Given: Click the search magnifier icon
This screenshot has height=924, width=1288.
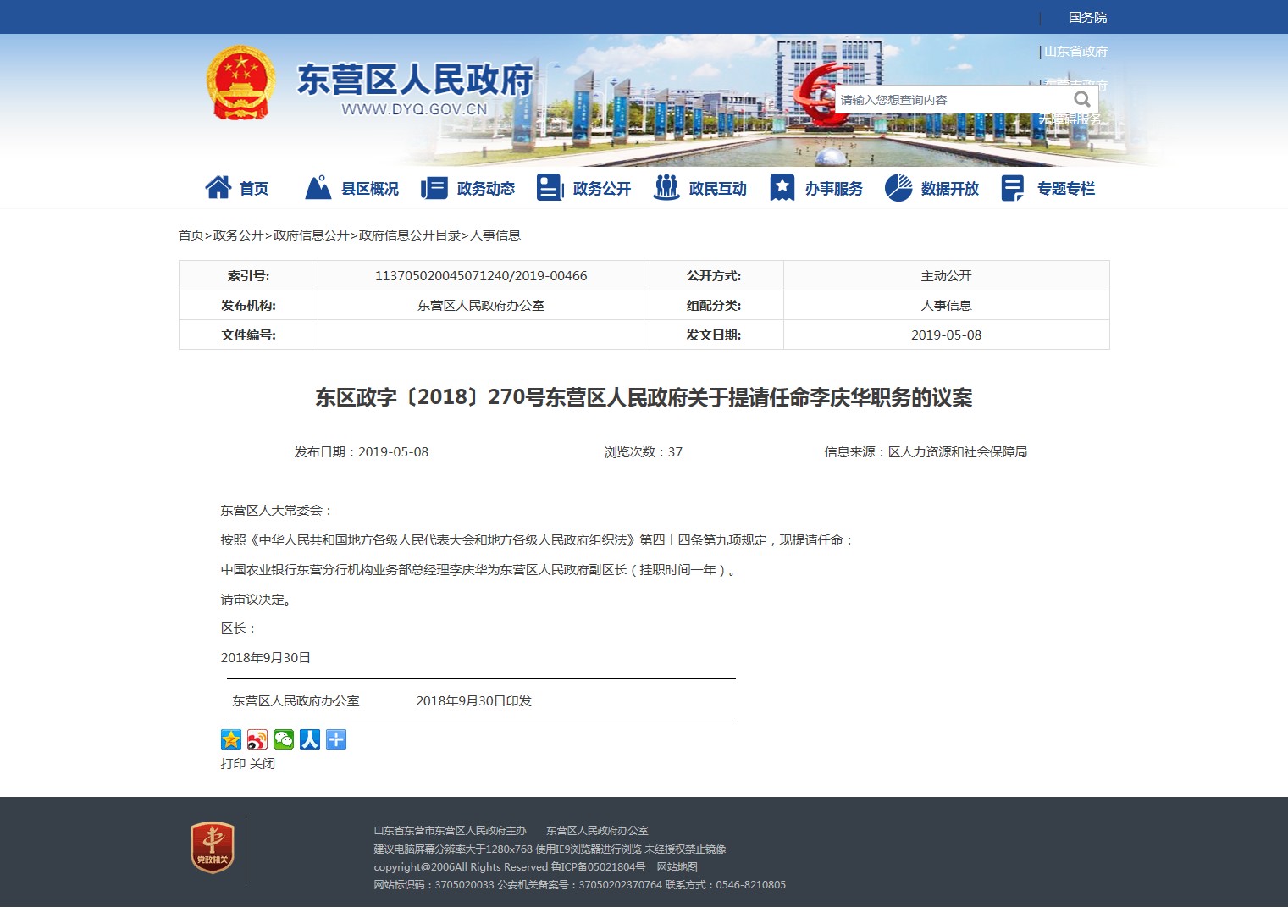Looking at the screenshot, I should [1081, 99].
